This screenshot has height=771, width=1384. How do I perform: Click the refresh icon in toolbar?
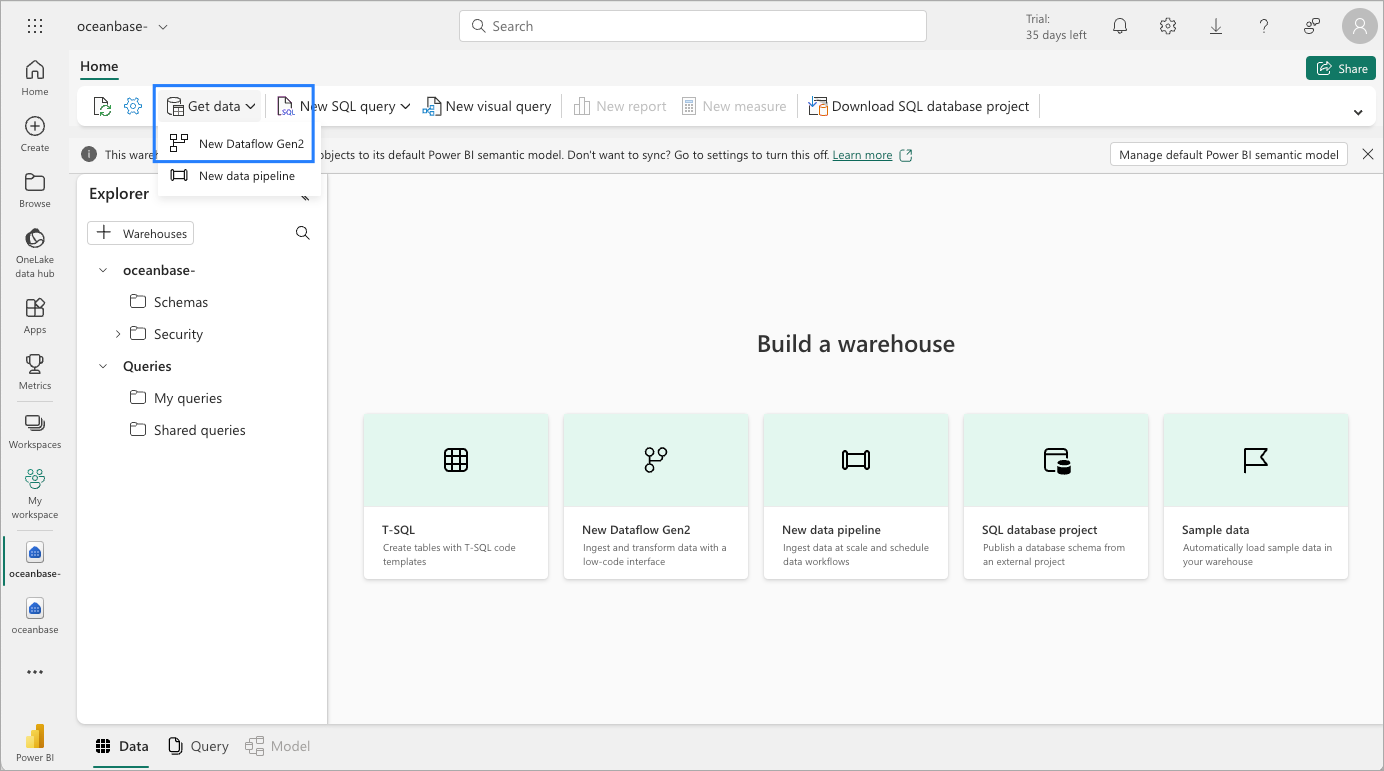coord(102,106)
